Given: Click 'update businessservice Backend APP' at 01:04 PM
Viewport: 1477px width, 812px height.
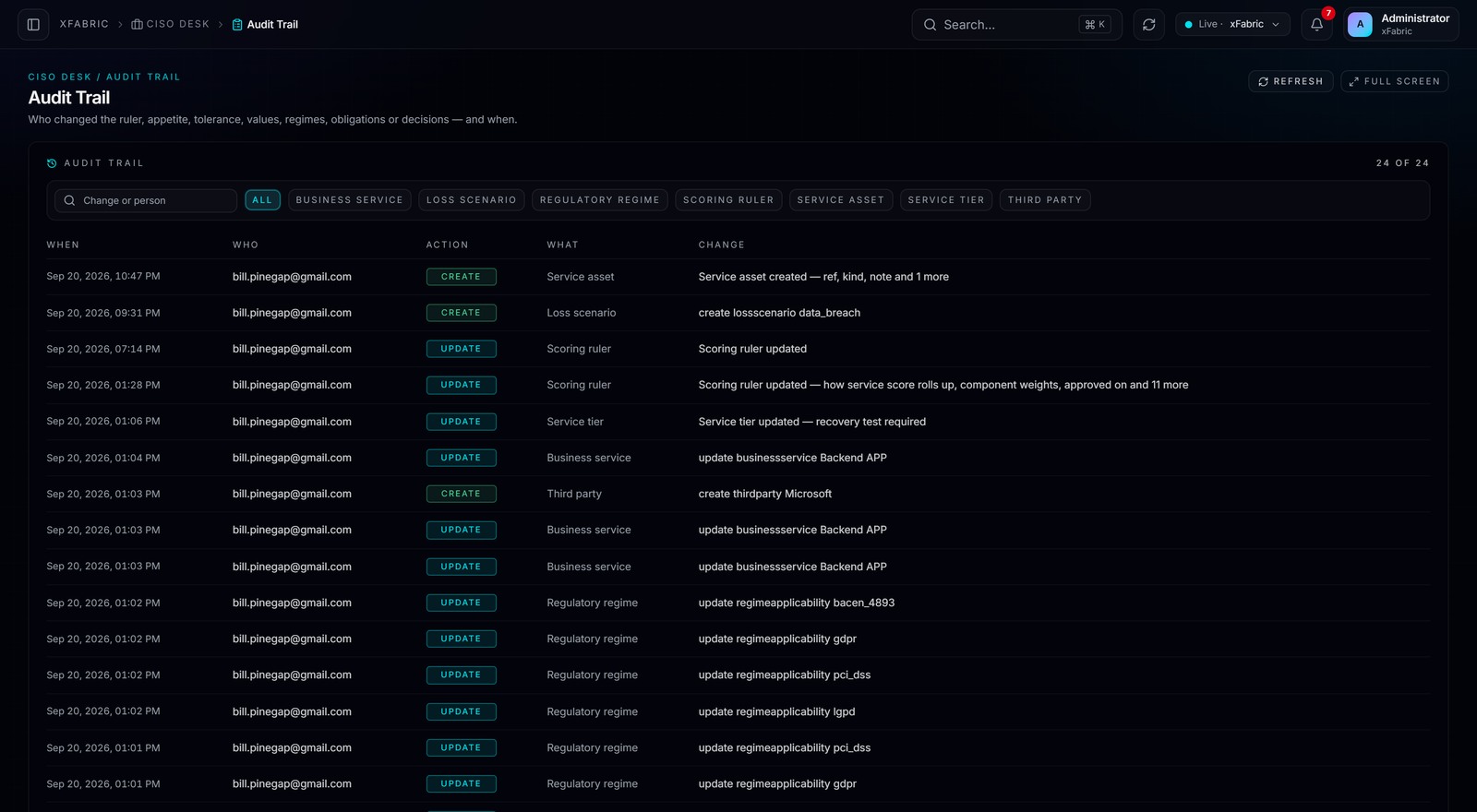Looking at the screenshot, I should pos(792,458).
